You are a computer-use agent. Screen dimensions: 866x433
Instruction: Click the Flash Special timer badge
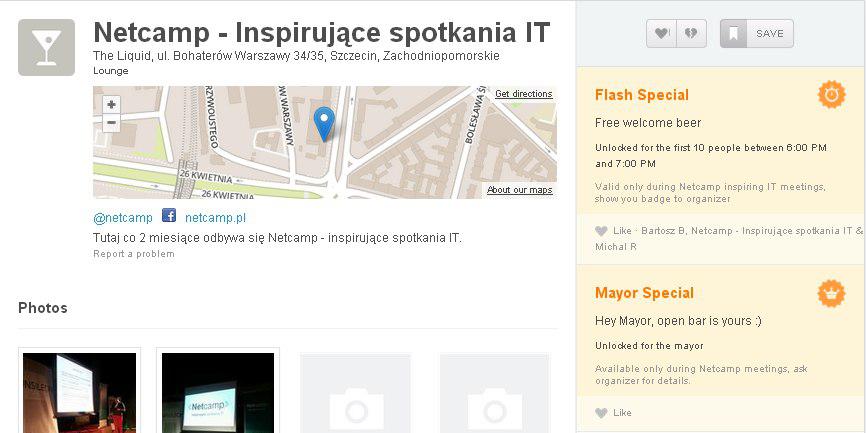[x=831, y=95]
